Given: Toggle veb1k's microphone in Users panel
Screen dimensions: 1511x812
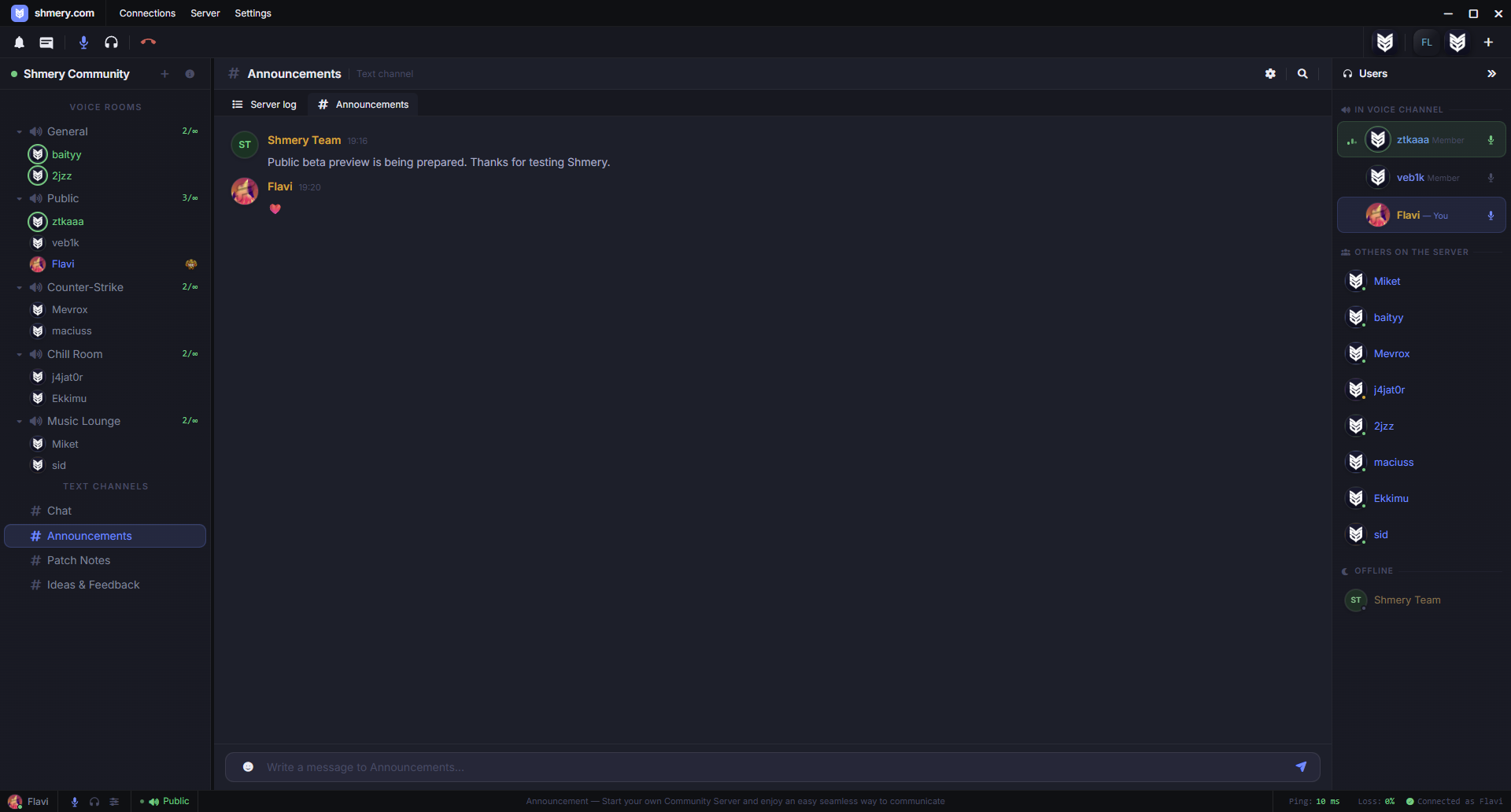Looking at the screenshot, I should tap(1491, 178).
